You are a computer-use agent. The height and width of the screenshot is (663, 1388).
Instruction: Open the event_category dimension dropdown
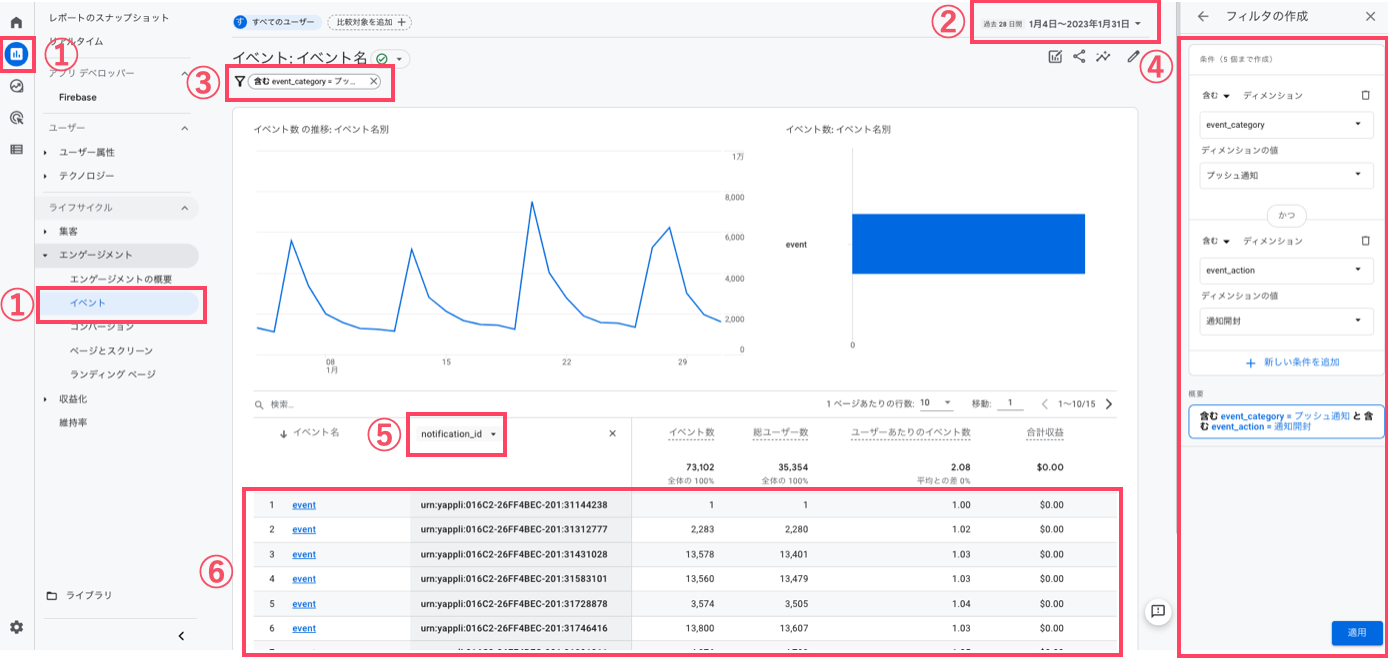1286,125
